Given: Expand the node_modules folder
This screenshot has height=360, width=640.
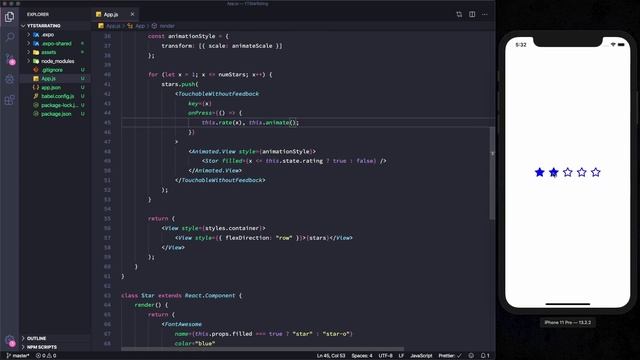Looking at the screenshot, I should [58, 61].
